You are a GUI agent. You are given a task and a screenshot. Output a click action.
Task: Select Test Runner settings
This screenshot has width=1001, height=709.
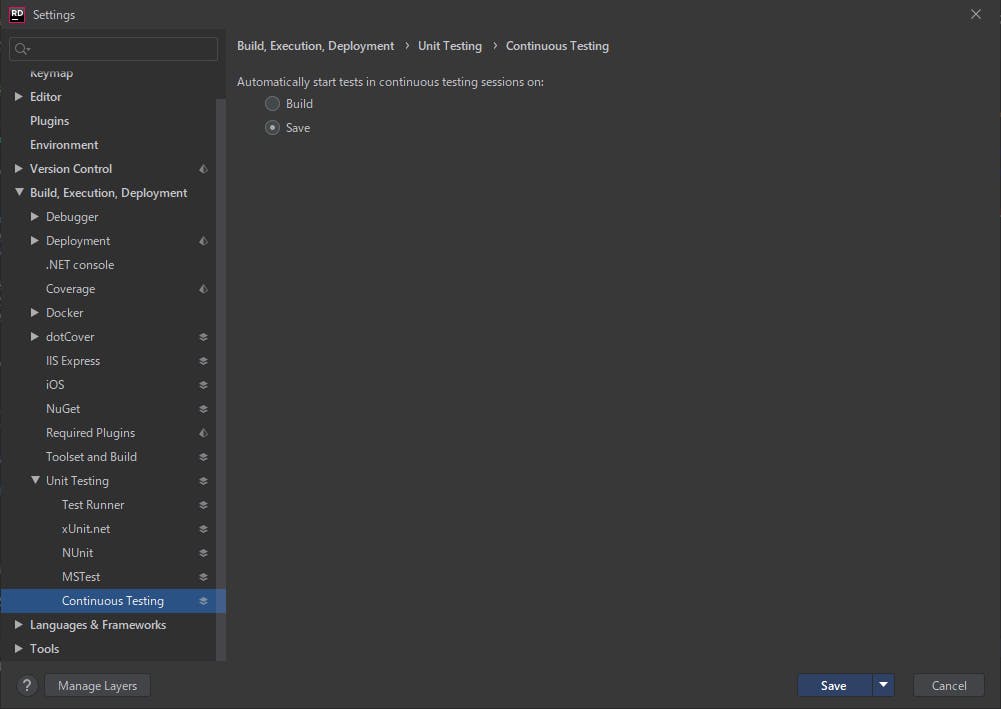click(x=93, y=505)
